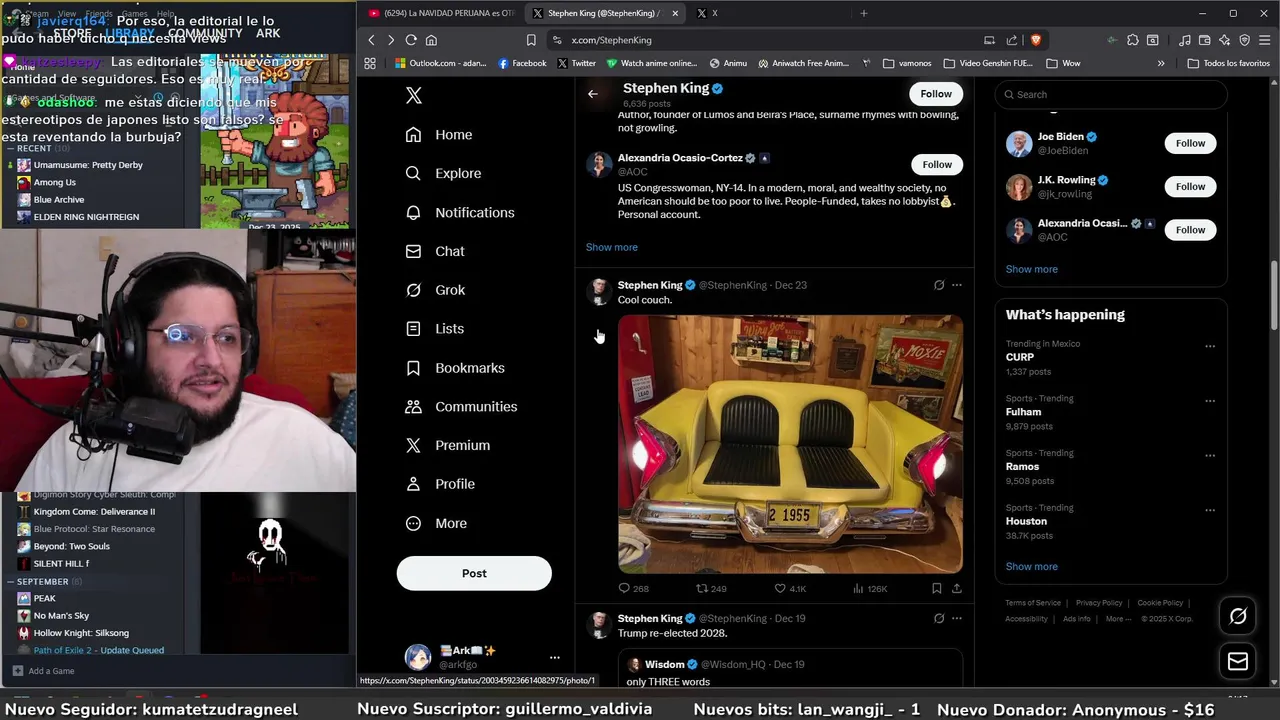
Task: Open Notifications from sidebar
Action: pyautogui.click(x=460, y=212)
